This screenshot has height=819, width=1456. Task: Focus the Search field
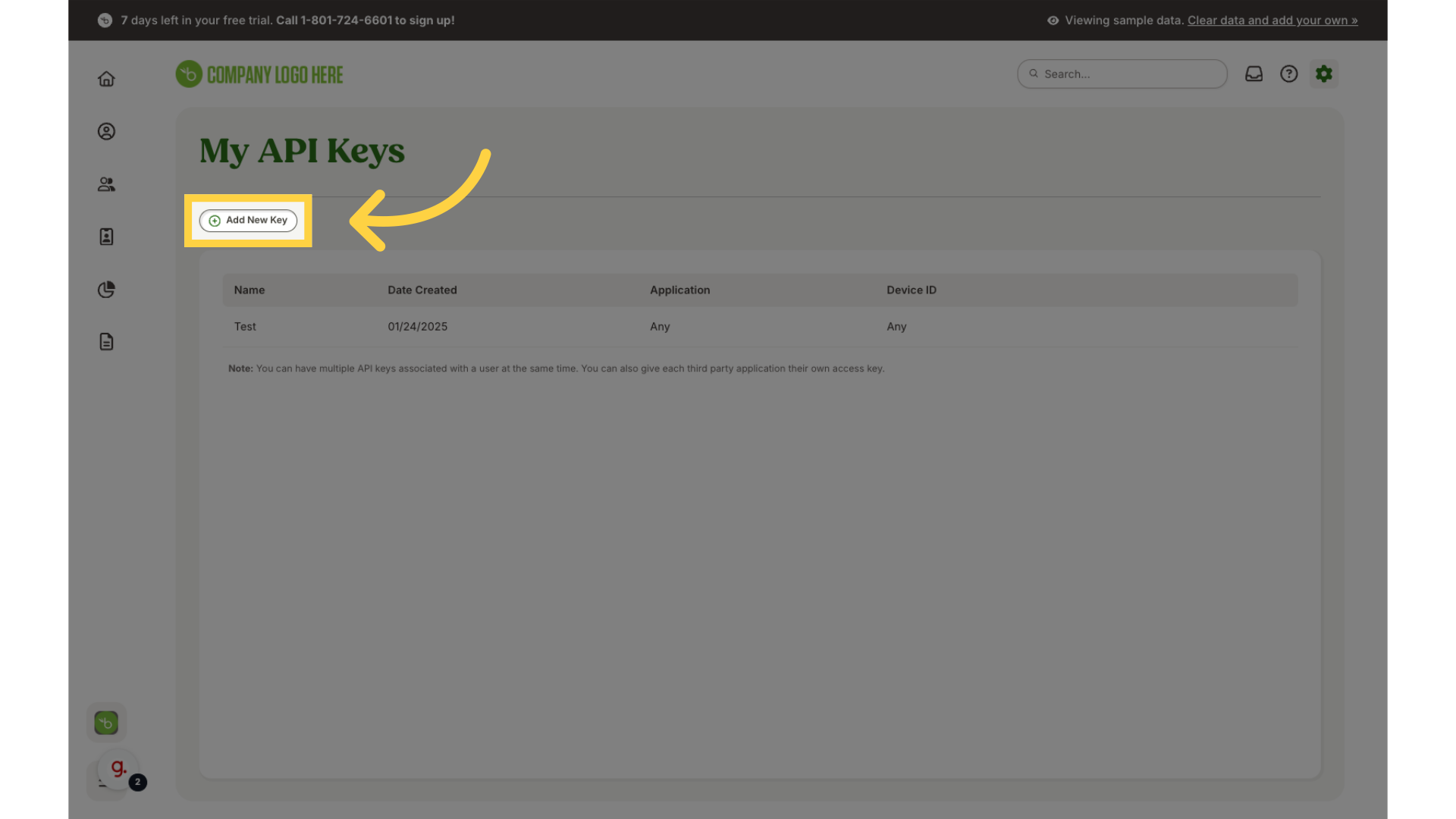click(x=1122, y=74)
